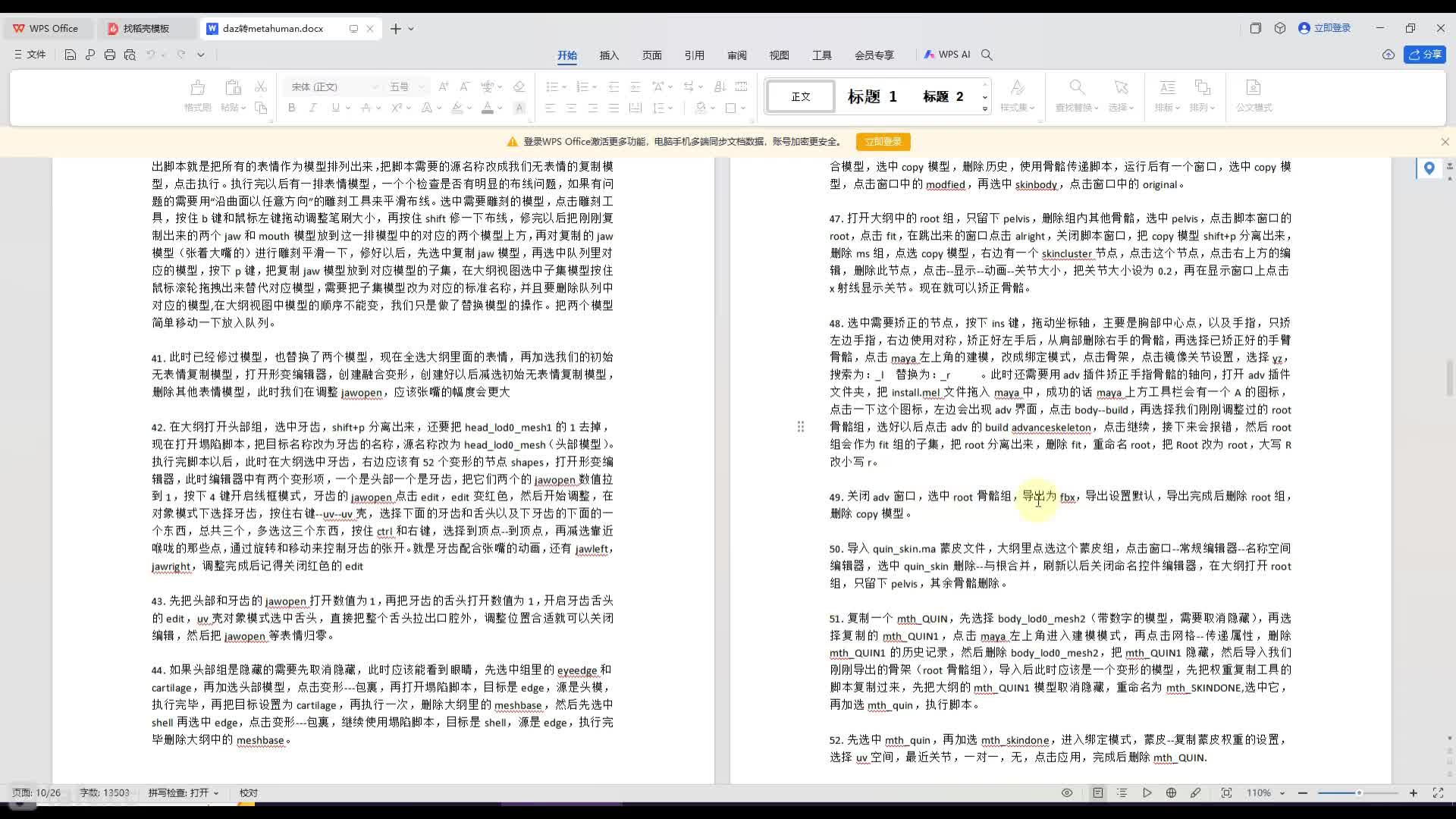This screenshot has width=1456, height=819.
Task: Click the Save icon in quick toolbar
Action: [70, 55]
